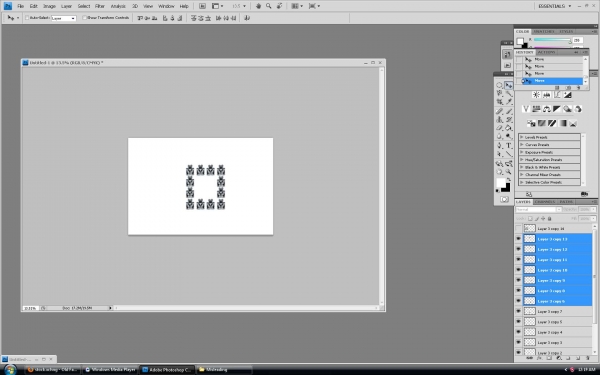The width and height of the screenshot is (600, 375).
Task: Hide Layer 3 copy 12
Action: 518,249
